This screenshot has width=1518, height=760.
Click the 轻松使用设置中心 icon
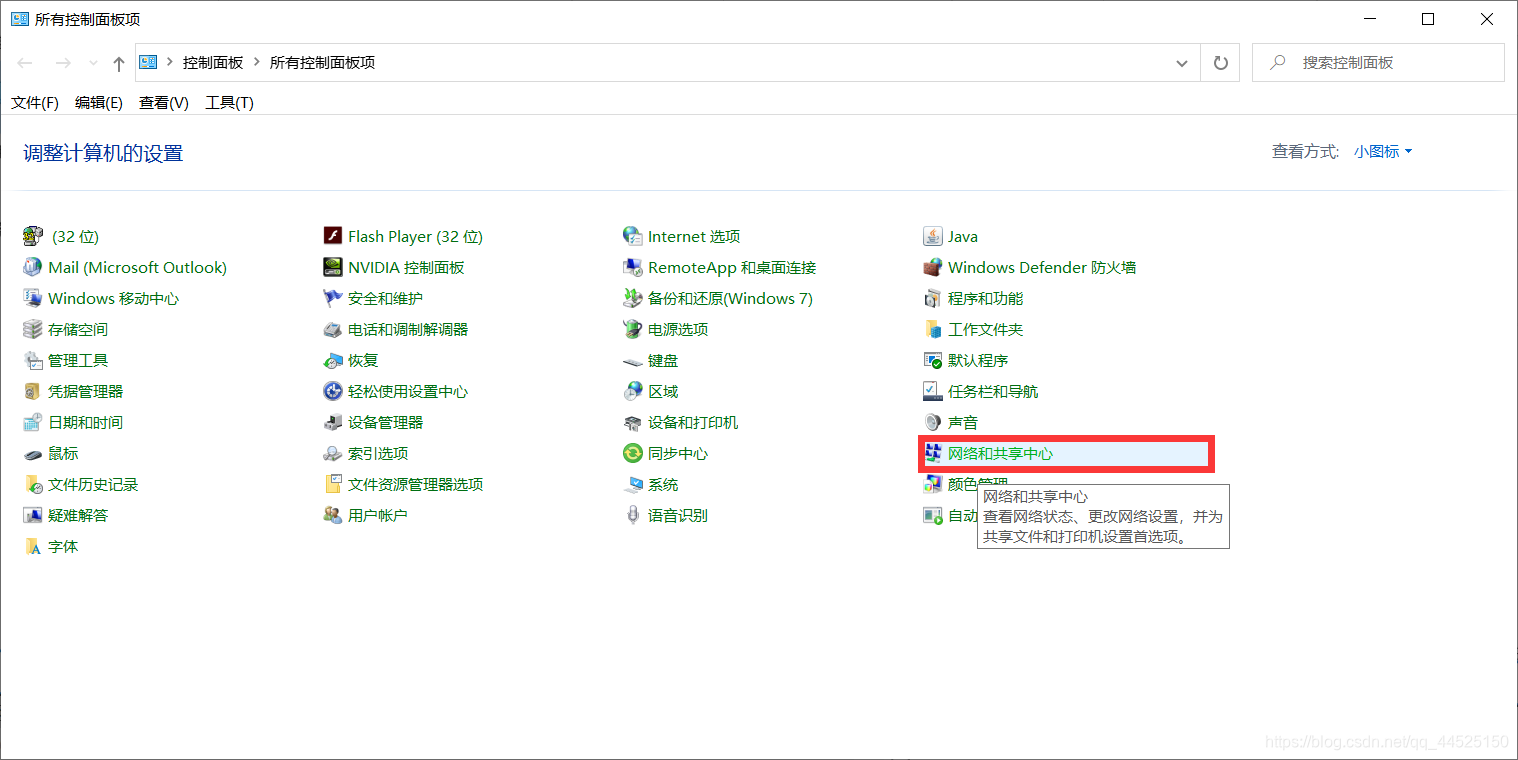333,391
